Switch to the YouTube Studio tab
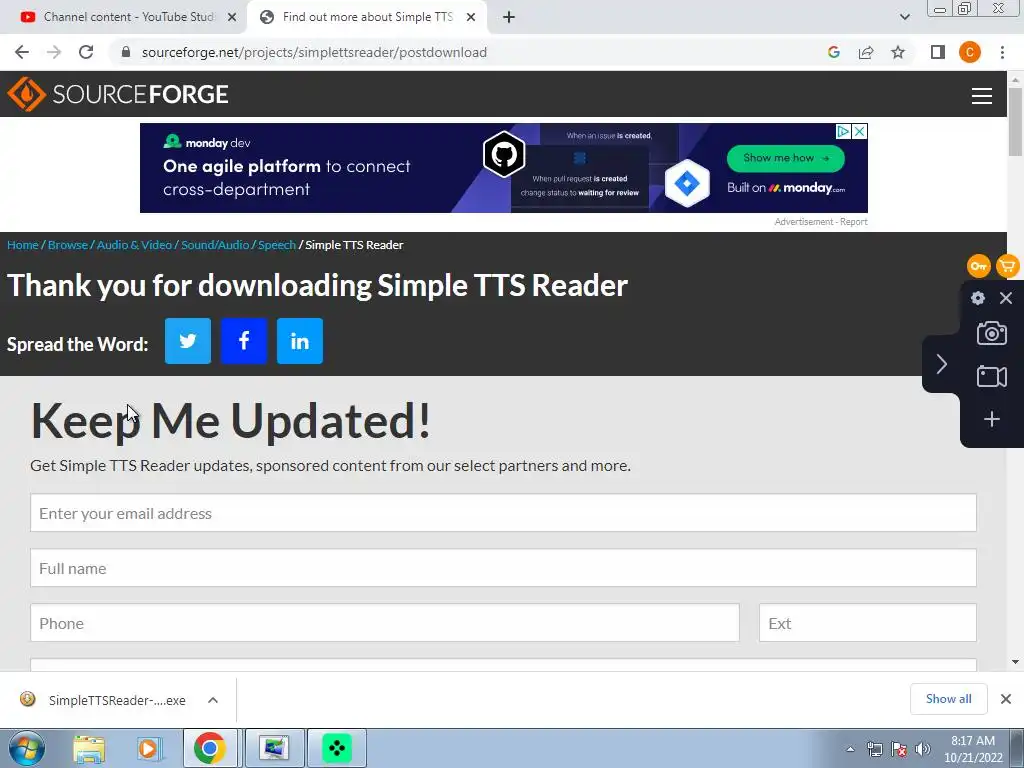This screenshot has width=1024, height=768. click(123, 17)
